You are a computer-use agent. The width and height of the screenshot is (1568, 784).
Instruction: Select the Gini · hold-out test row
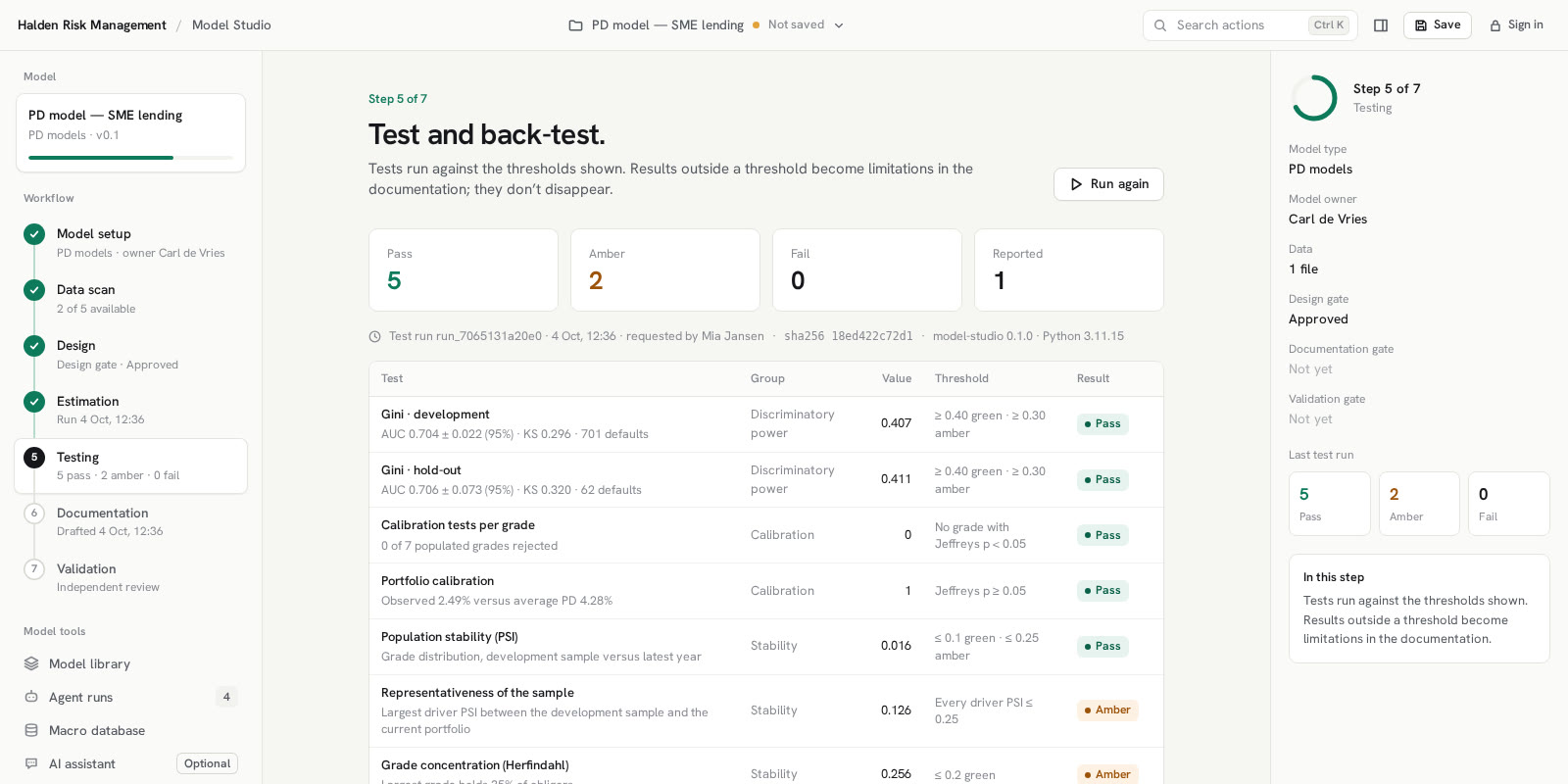pos(766,480)
